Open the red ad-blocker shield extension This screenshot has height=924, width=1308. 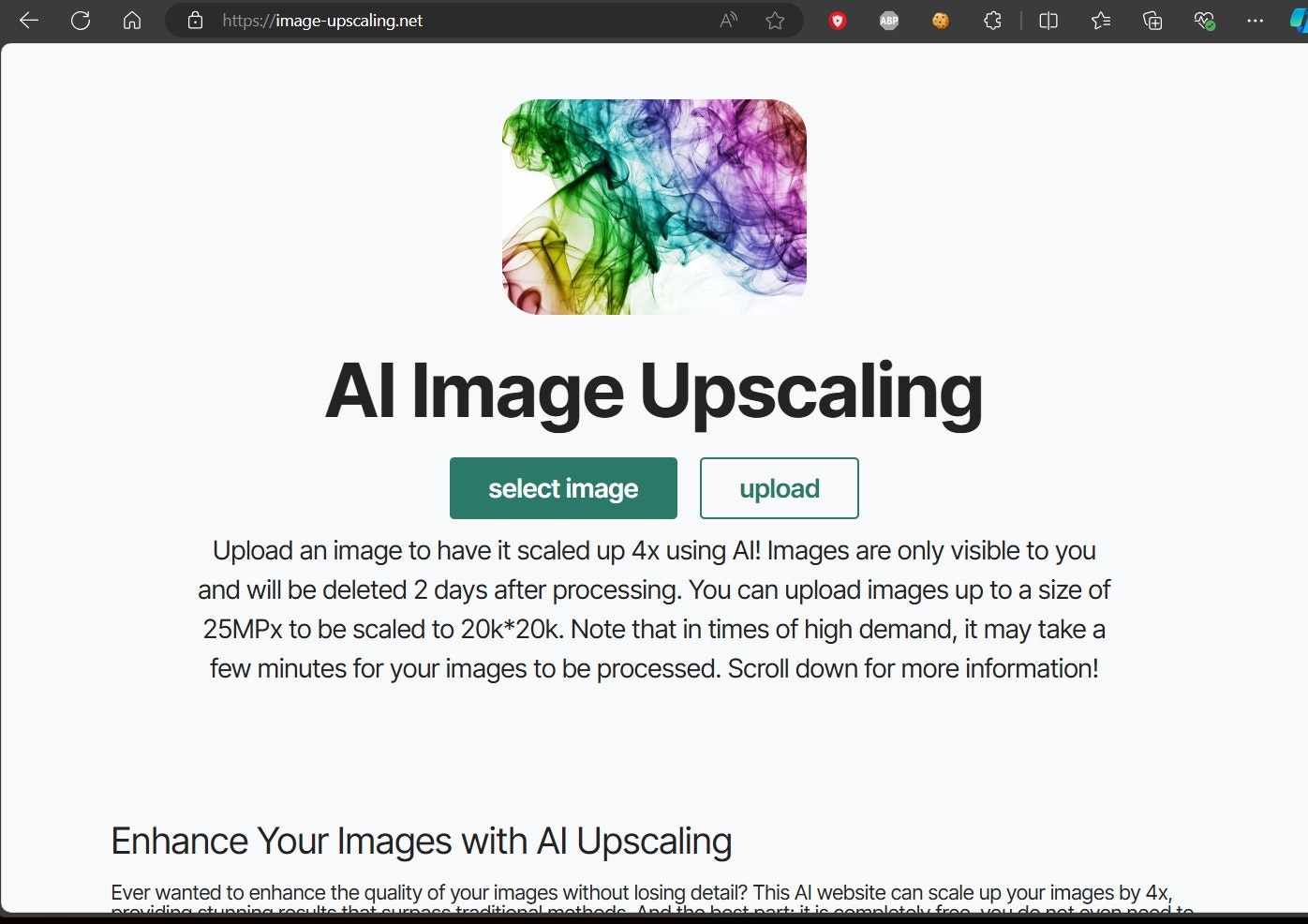[837, 20]
